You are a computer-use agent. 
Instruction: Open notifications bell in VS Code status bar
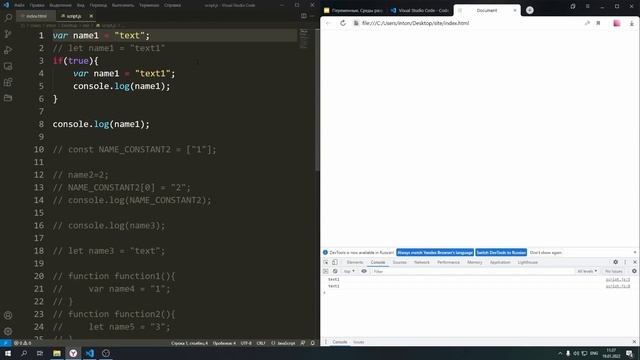[313, 343]
